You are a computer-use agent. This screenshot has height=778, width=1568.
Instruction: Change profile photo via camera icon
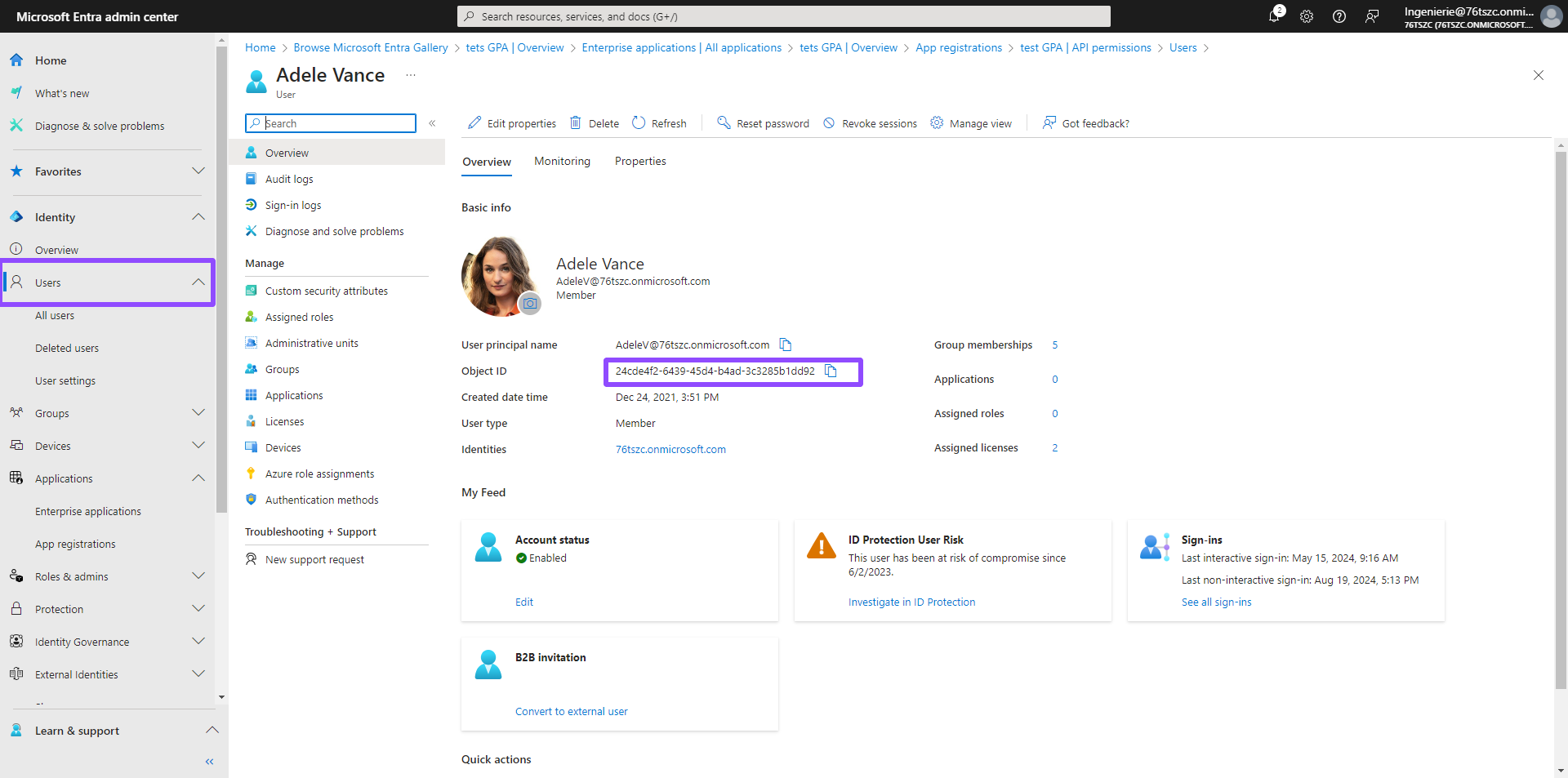point(530,304)
